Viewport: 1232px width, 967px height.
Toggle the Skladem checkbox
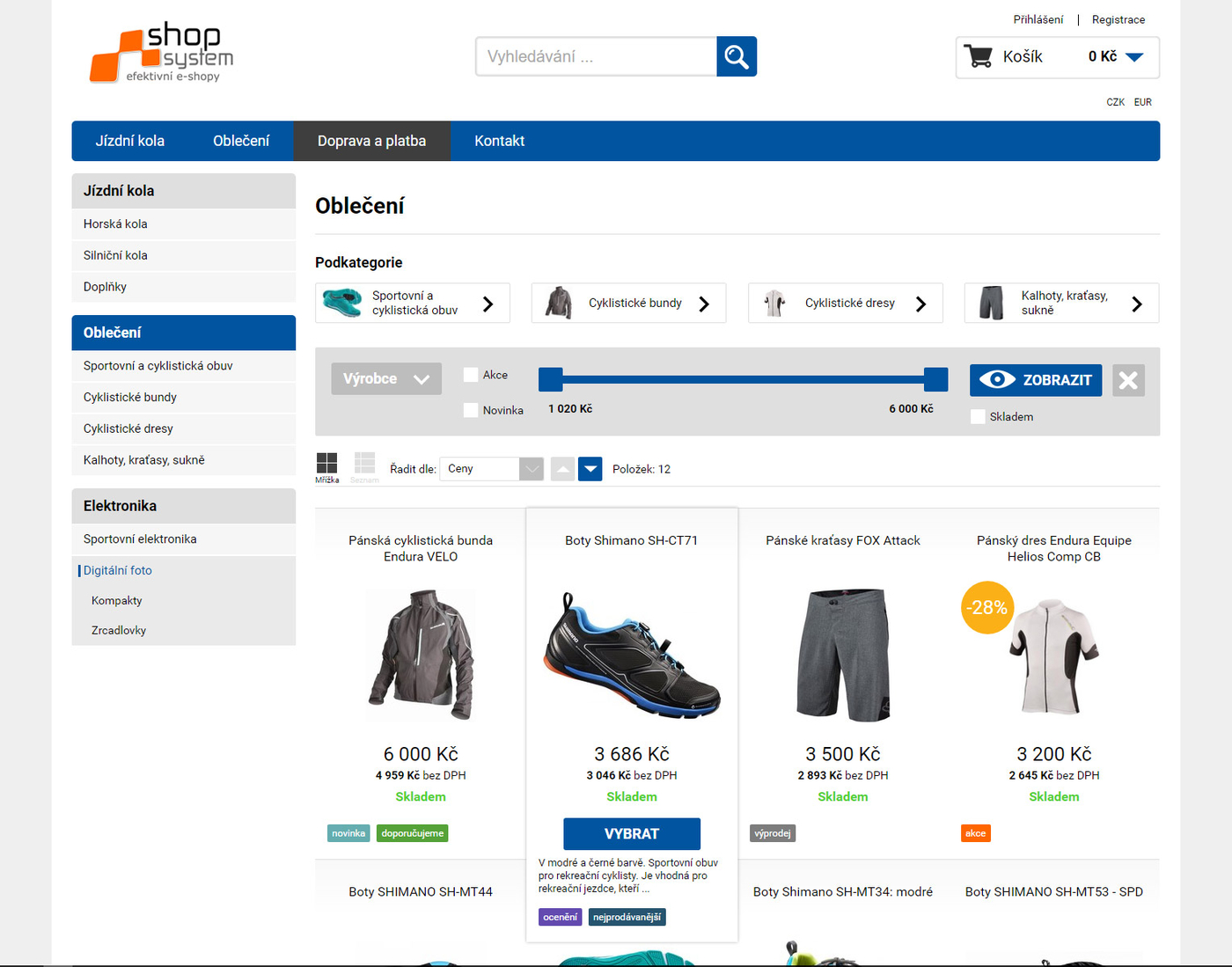(978, 416)
